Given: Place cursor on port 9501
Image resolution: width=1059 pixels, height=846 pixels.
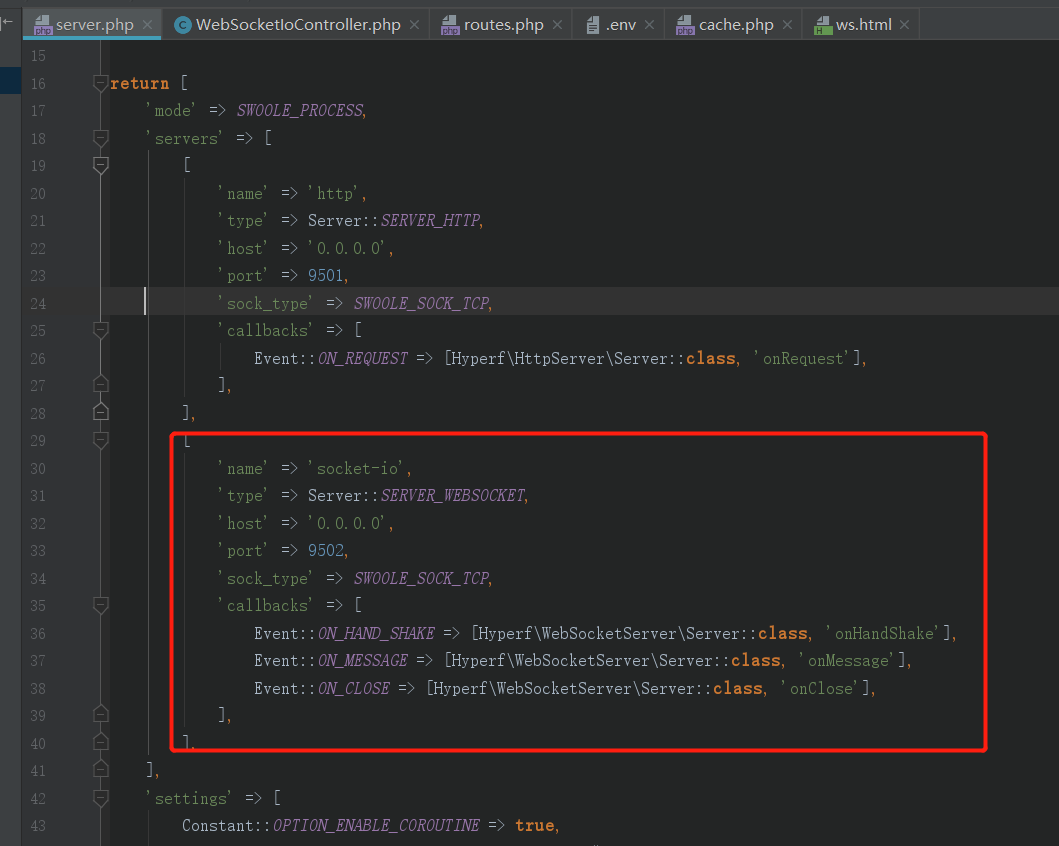Looking at the screenshot, I should click(x=326, y=275).
